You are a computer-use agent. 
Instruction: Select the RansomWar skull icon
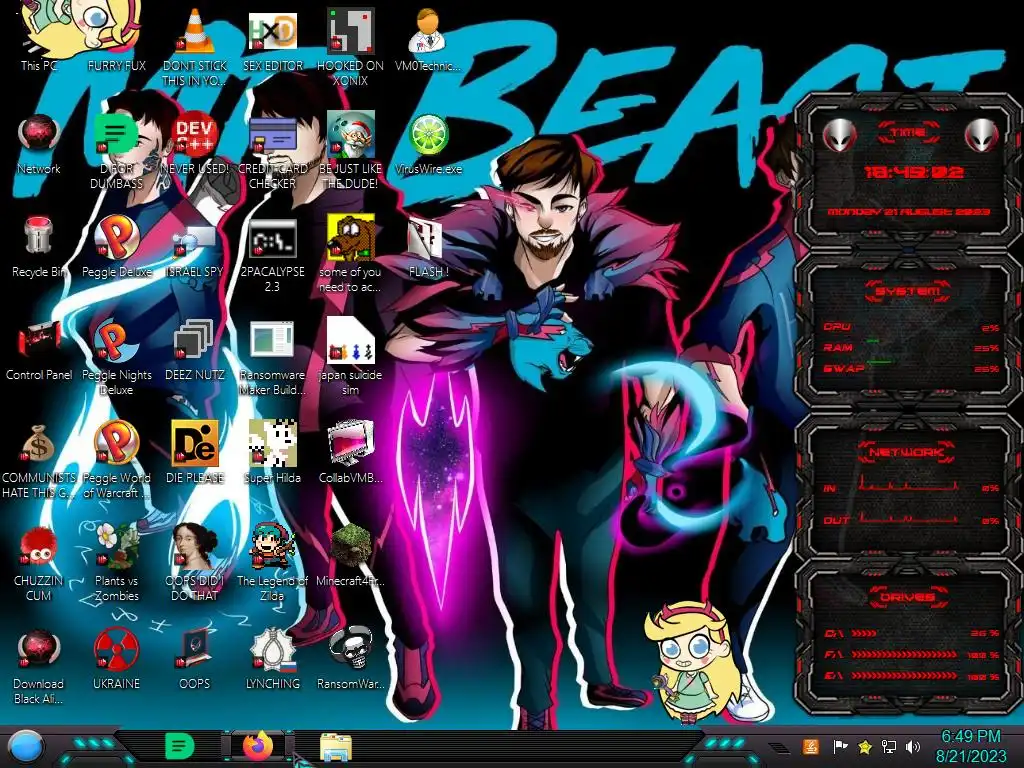point(350,650)
